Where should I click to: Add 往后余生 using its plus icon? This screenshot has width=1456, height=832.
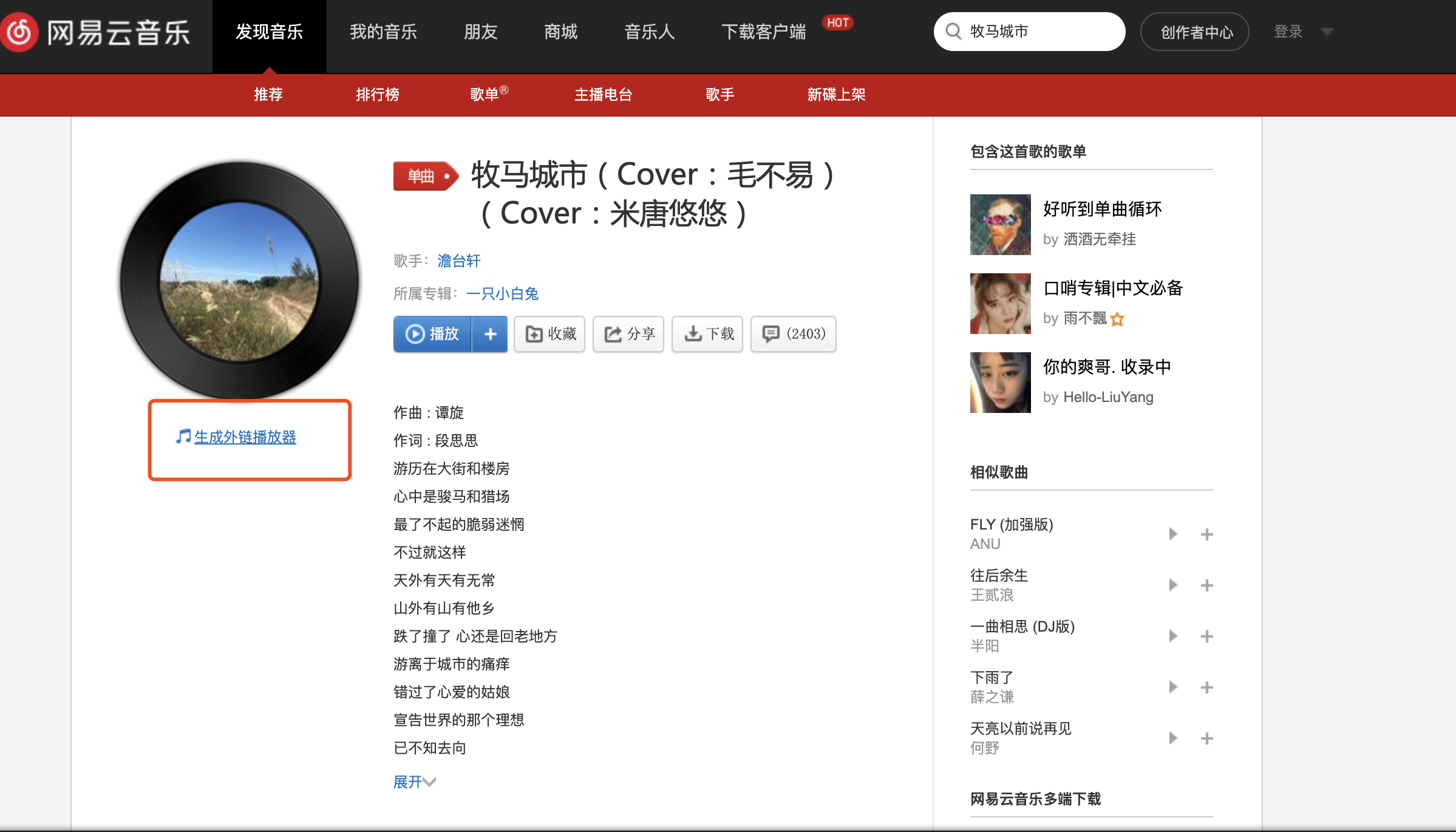[1207, 585]
